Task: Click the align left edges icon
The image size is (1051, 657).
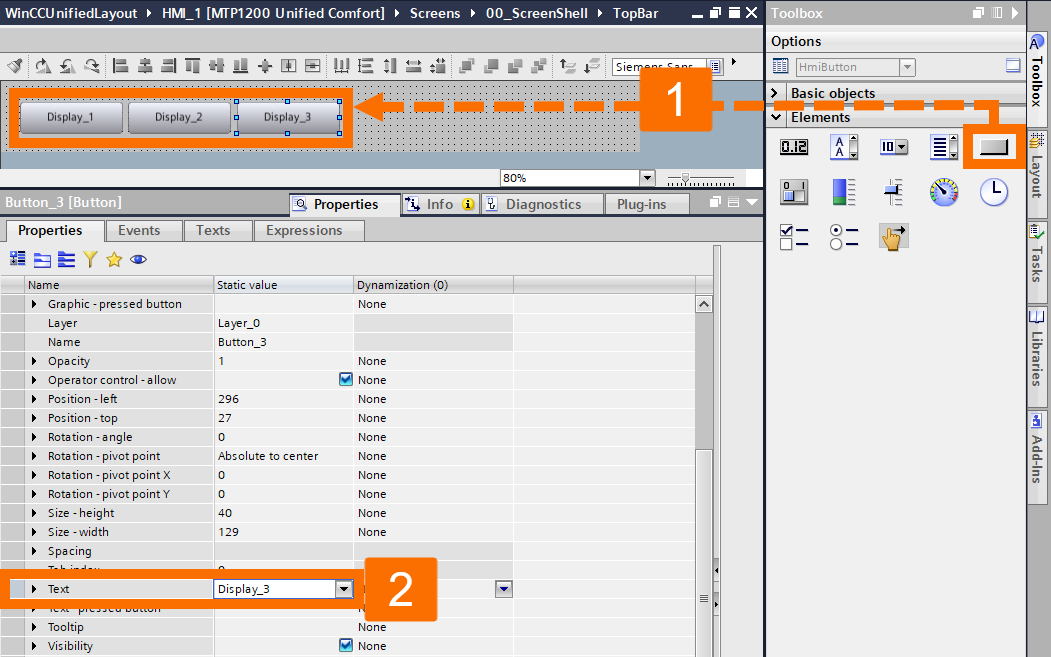Action: tap(121, 66)
